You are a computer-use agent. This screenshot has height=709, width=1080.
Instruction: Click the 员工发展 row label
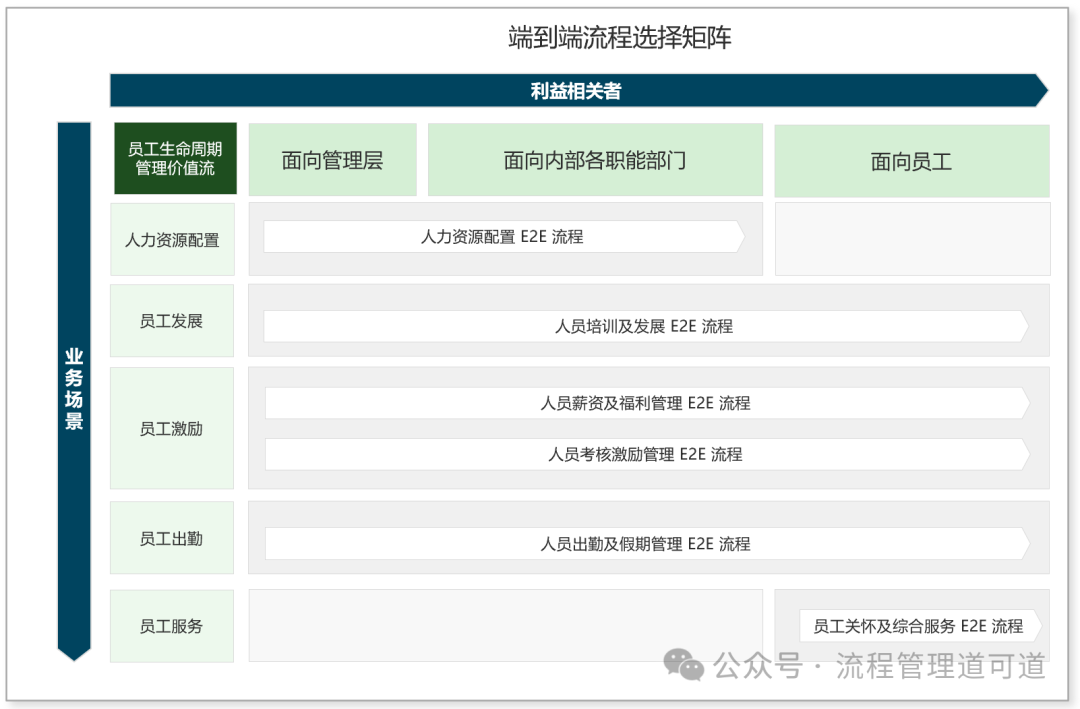(x=172, y=321)
